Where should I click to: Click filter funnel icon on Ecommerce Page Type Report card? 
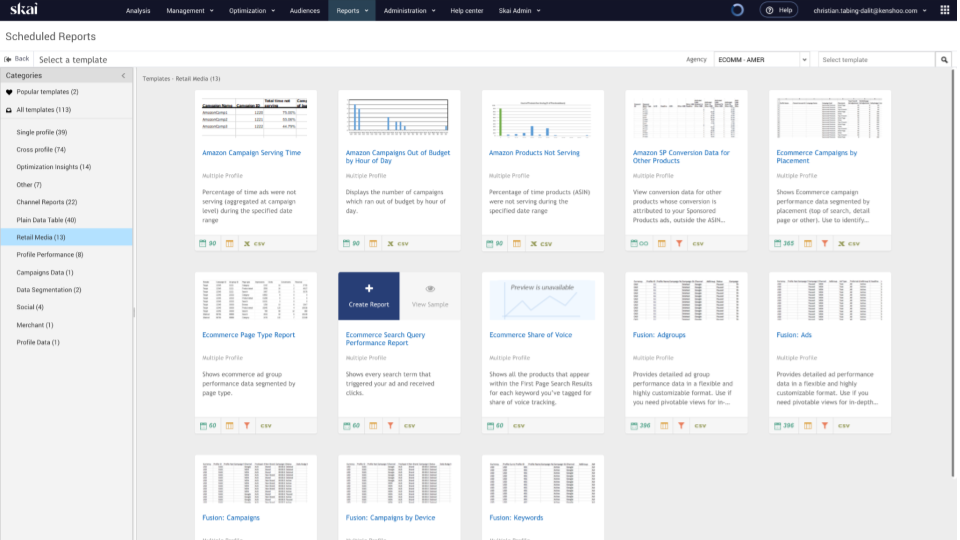point(247,426)
